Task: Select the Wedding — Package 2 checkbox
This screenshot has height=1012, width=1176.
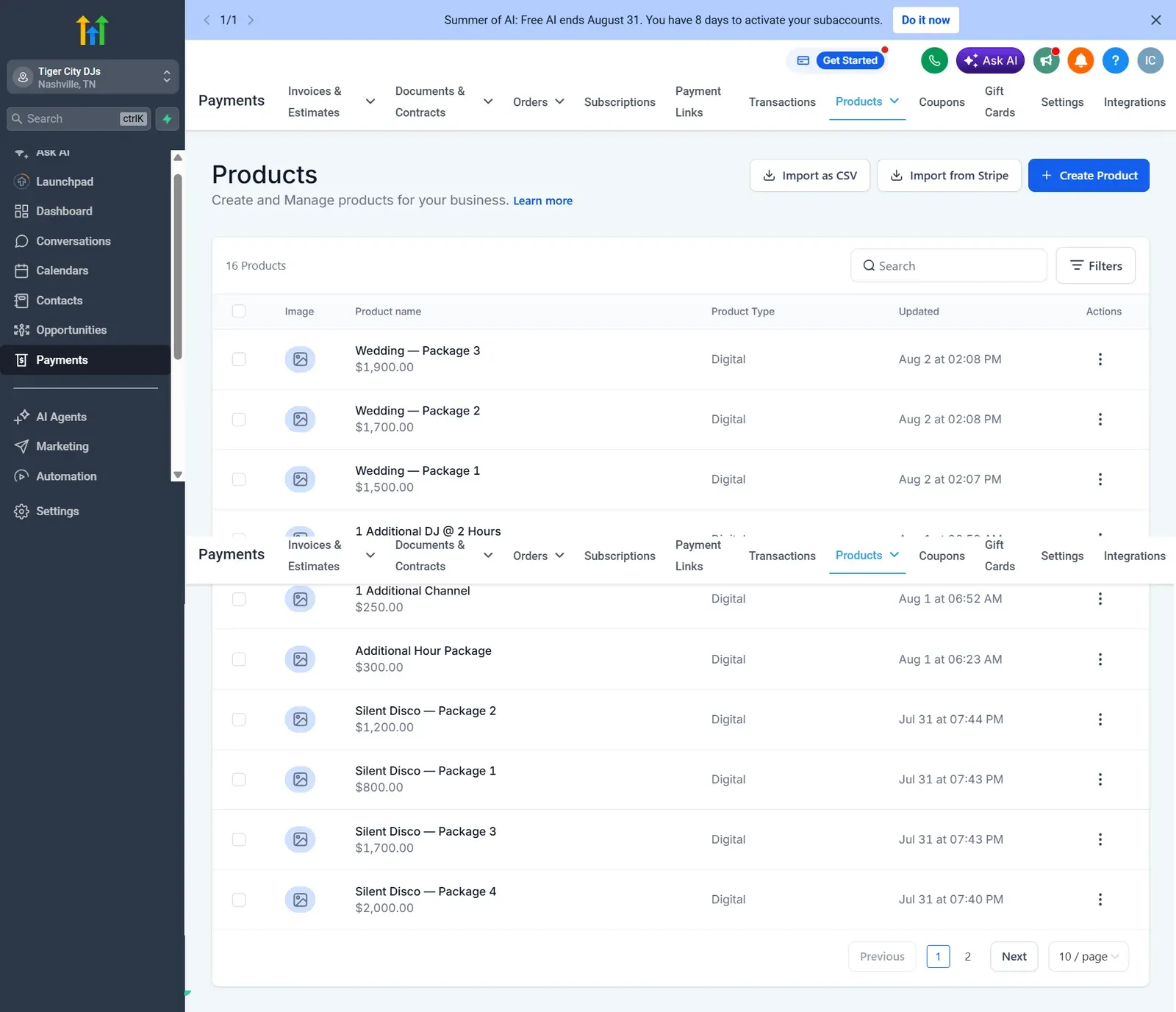Action: coord(239,420)
